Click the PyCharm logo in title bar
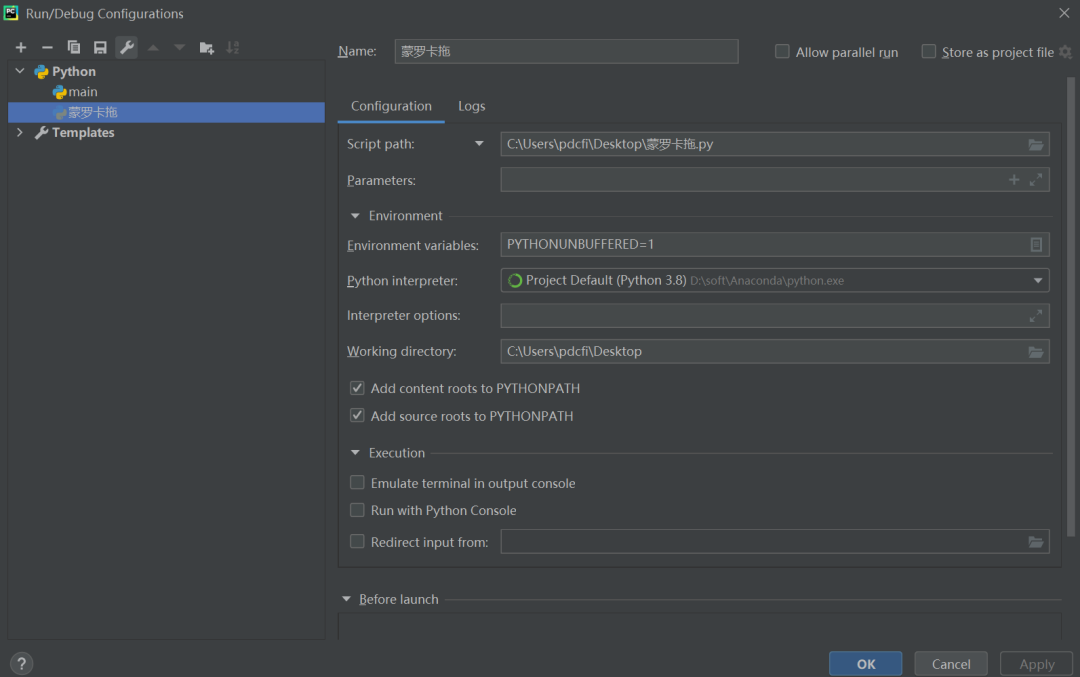This screenshot has height=677, width=1080. click(x=11, y=13)
